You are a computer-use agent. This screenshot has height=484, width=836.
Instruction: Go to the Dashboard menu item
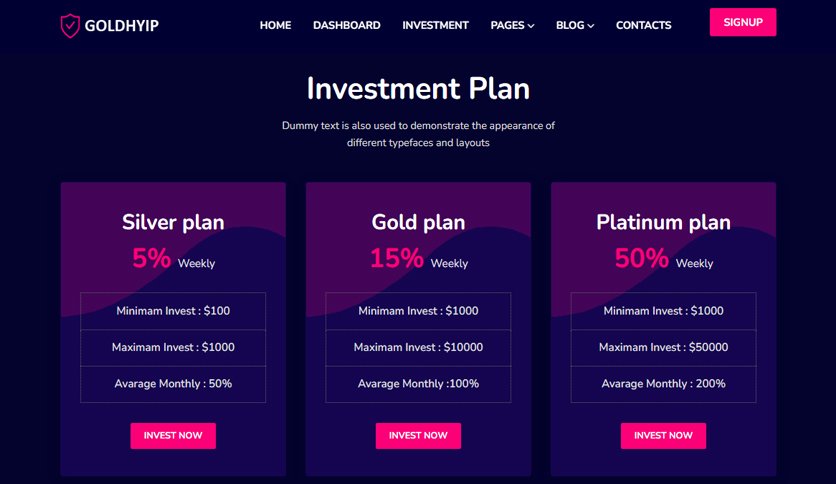pos(347,25)
